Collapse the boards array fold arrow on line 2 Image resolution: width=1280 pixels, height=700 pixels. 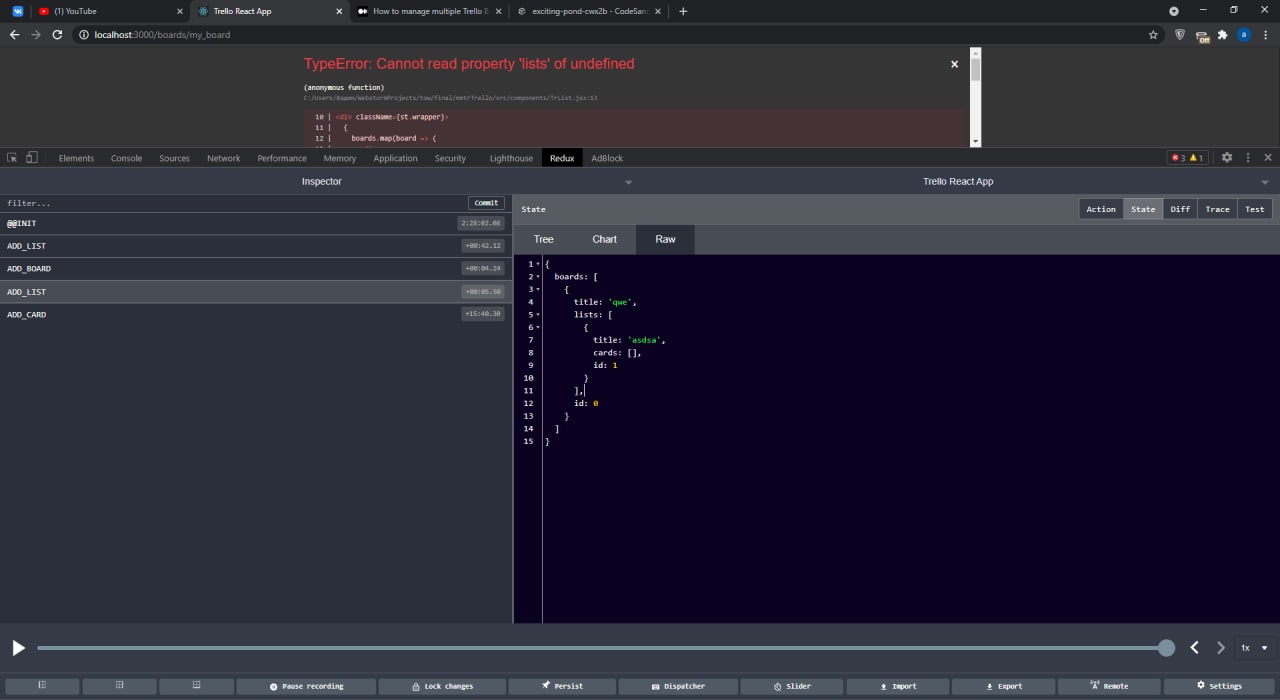coord(538,277)
